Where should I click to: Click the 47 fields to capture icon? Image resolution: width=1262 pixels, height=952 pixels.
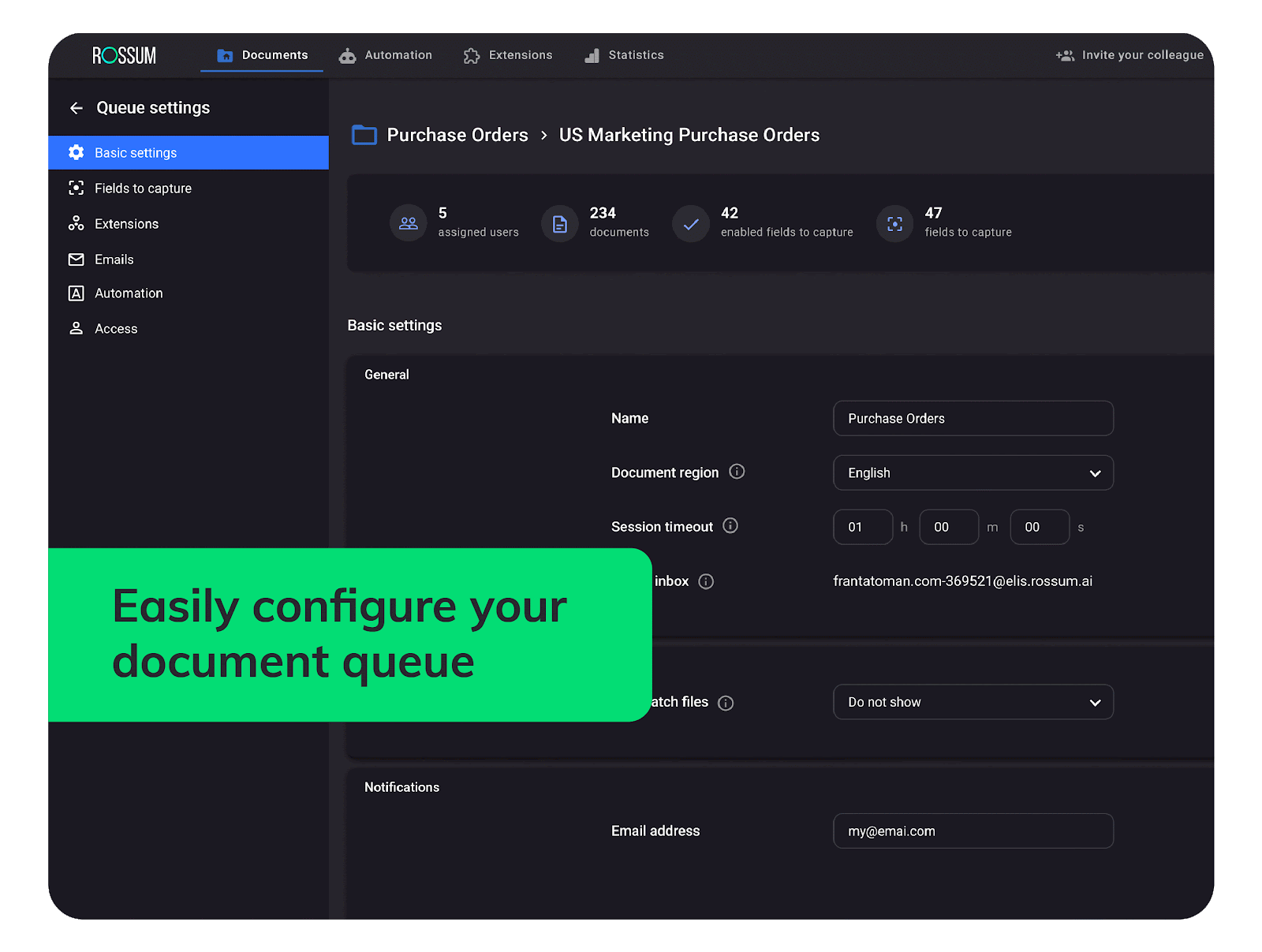[x=895, y=224]
